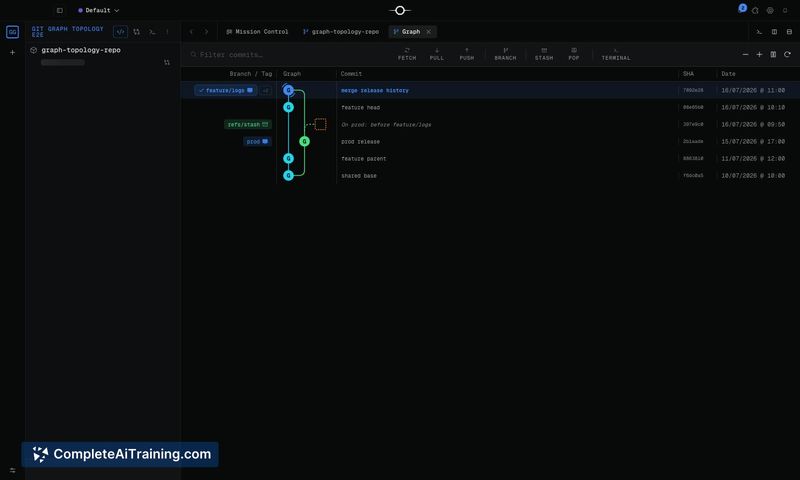Screen dimensions: 800x480
Task: Click the SHA column header
Action: coord(688,74)
